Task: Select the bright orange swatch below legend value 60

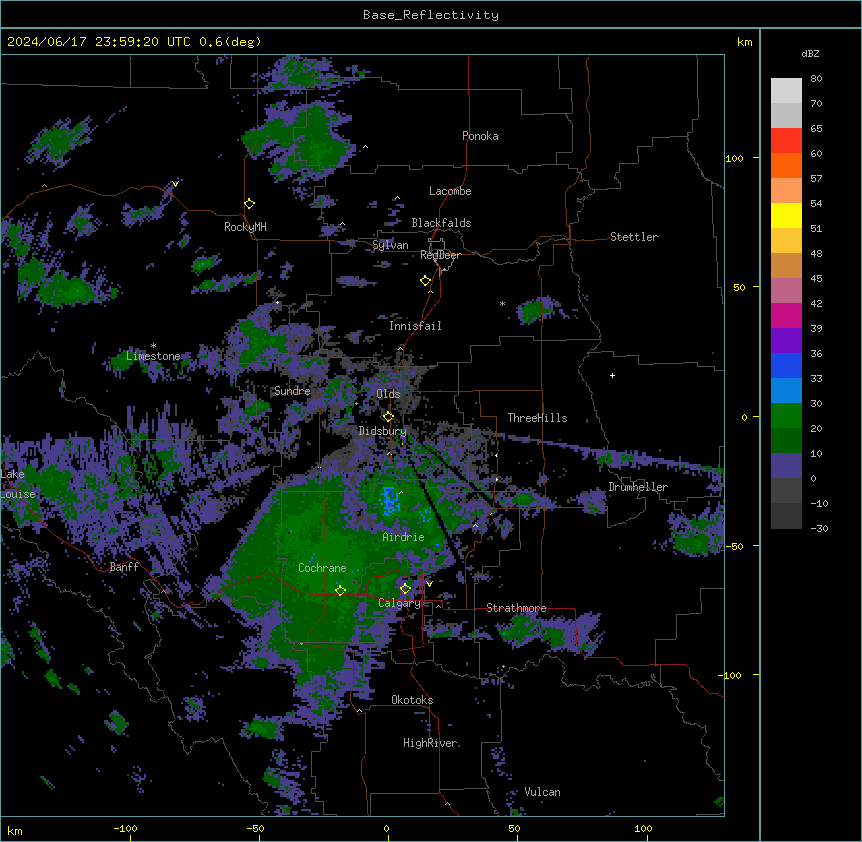Action: 786,165
